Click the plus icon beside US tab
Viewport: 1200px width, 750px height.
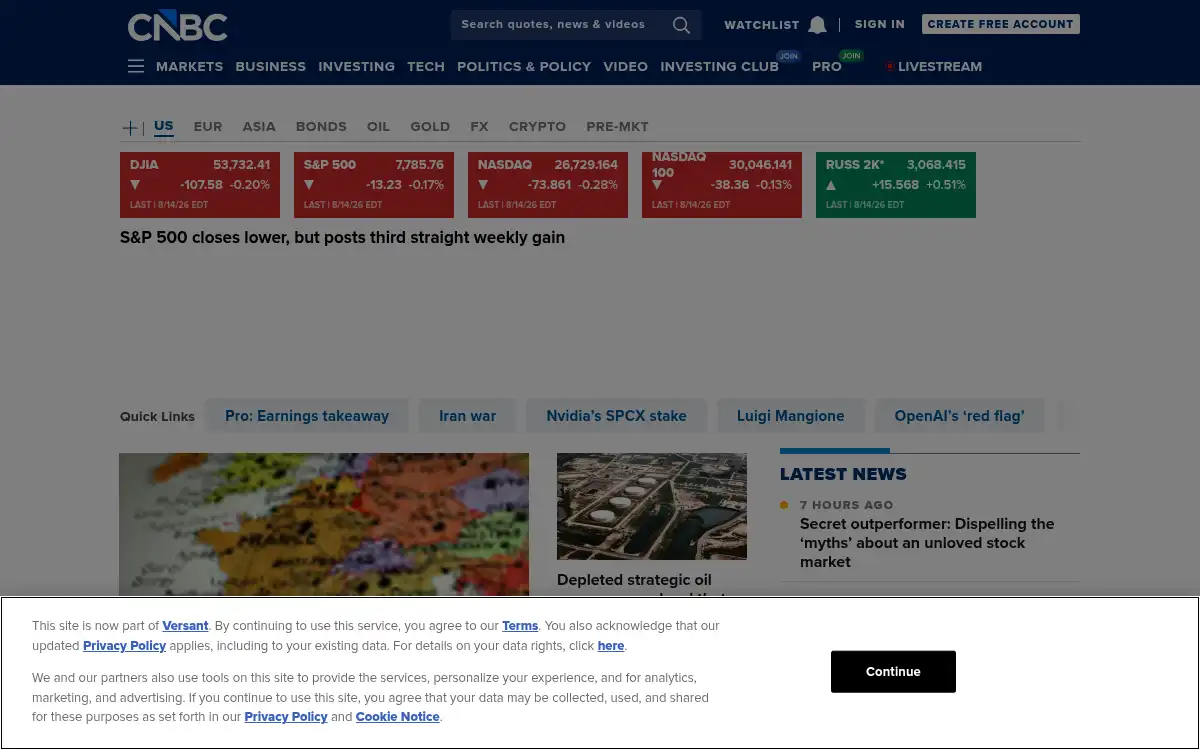[x=130, y=128]
